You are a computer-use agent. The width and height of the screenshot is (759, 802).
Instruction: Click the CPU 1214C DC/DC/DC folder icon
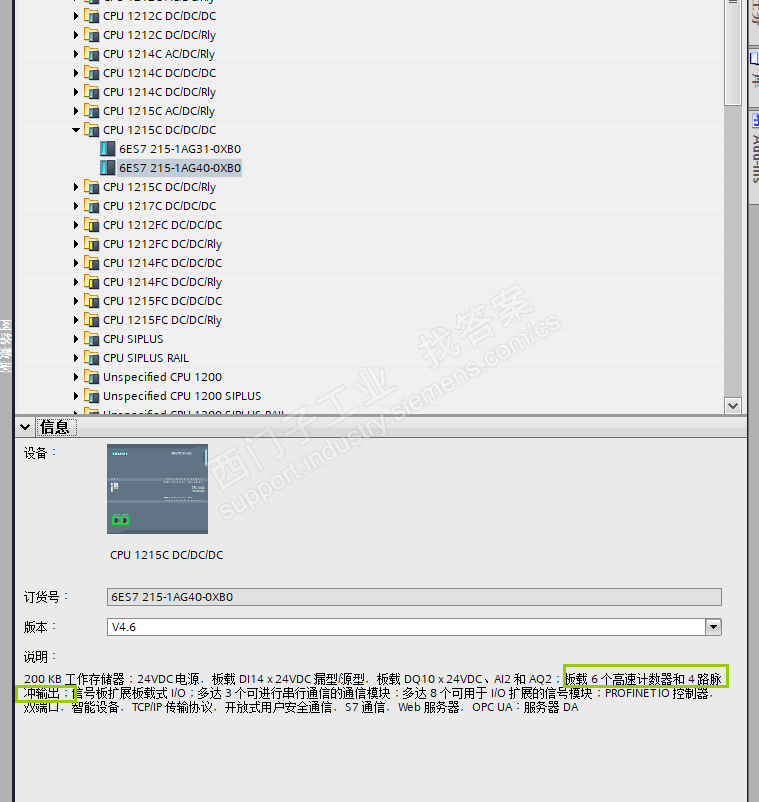pos(92,73)
